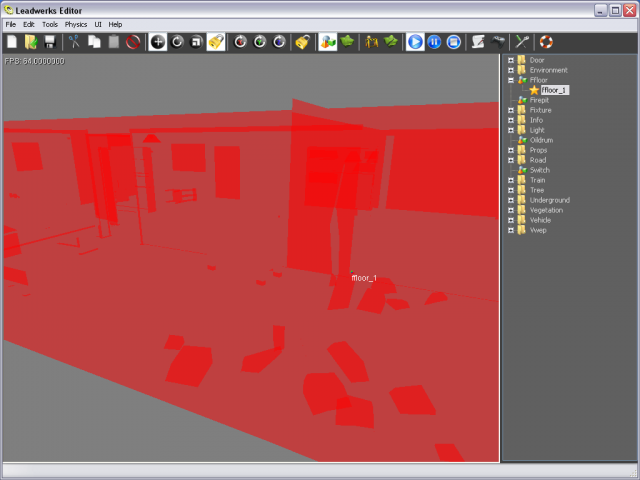Screen dimensions: 640x480
Task: Open the Help lifebuoy icon
Action: pyautogui.click(x=546, y=42)
